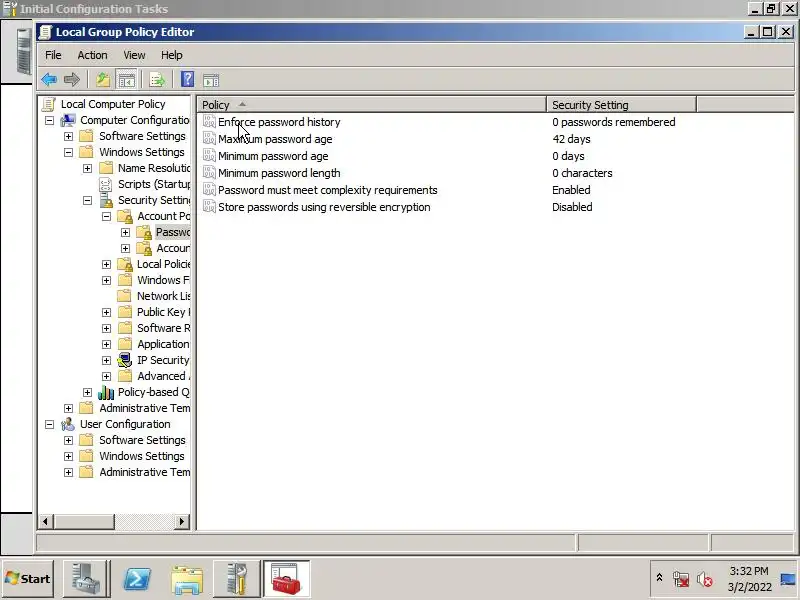Viewport: 800px width, 600px height.
Task: Click the Computer Configuration node icon
Action: tap(68, 120)
